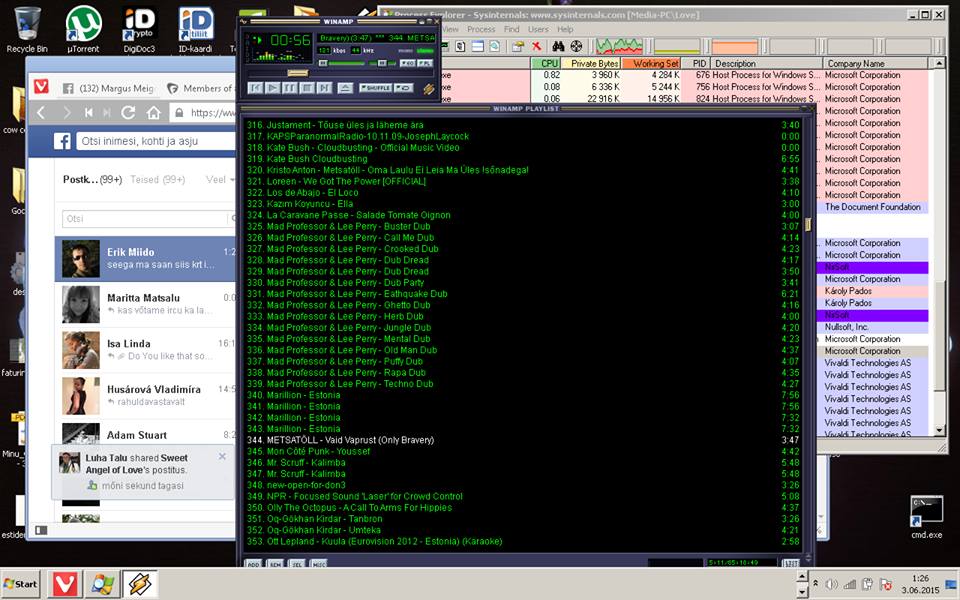Toggle Repeat mode in Winamp

tap(403, 88)
